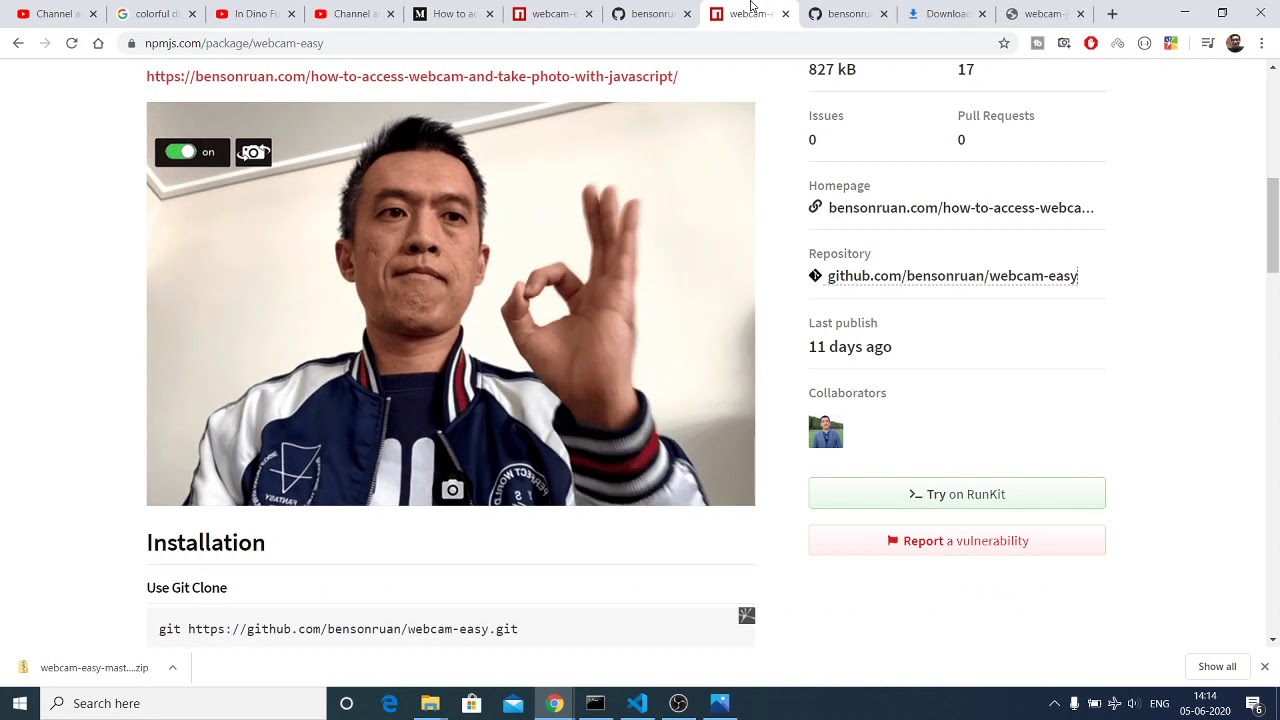Open a new browser tab
Image resolution: width=1280 pixels, height=720 pixels.
[x=1112, y=14]
